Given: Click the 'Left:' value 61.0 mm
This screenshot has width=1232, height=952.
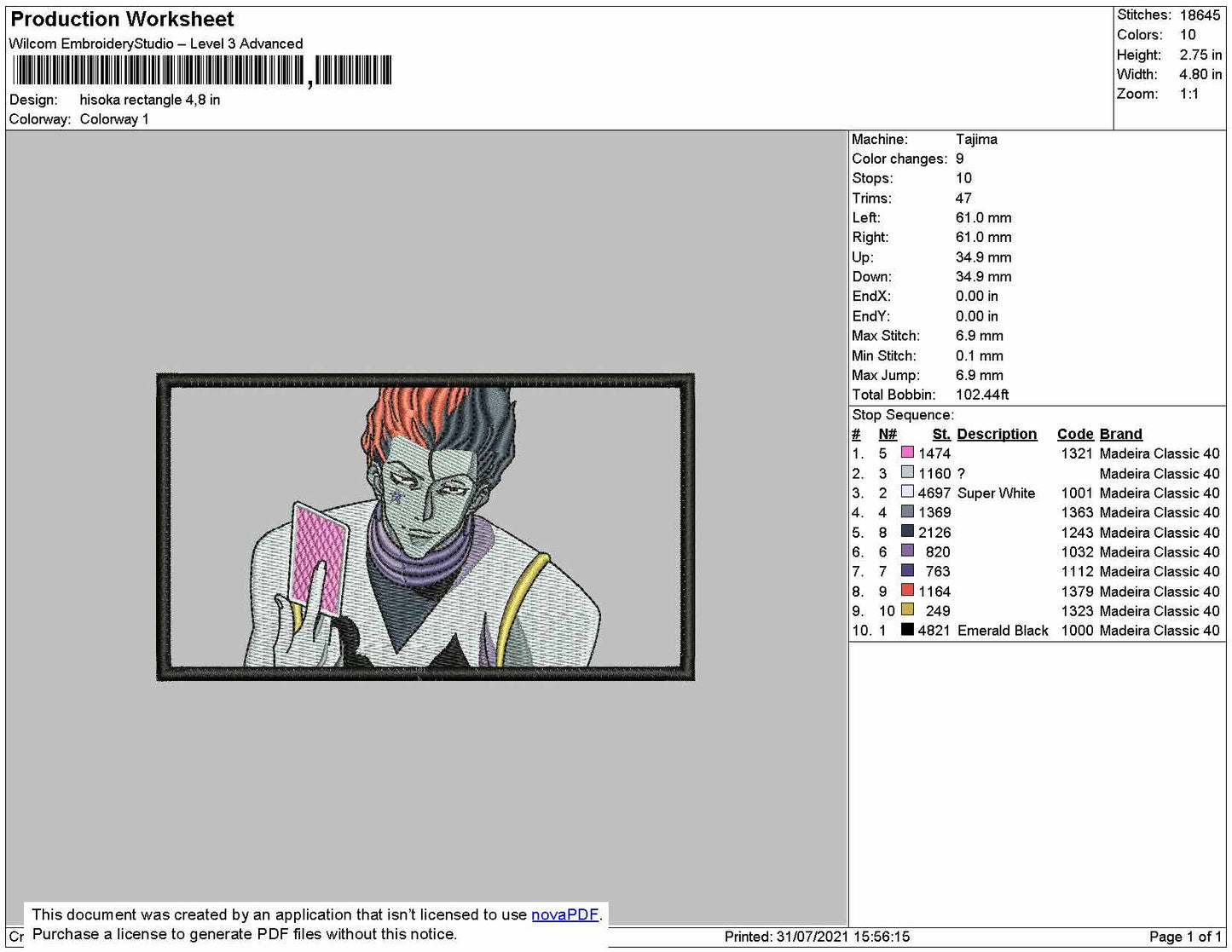Looking at the screenshot, I should click(983, 217).
